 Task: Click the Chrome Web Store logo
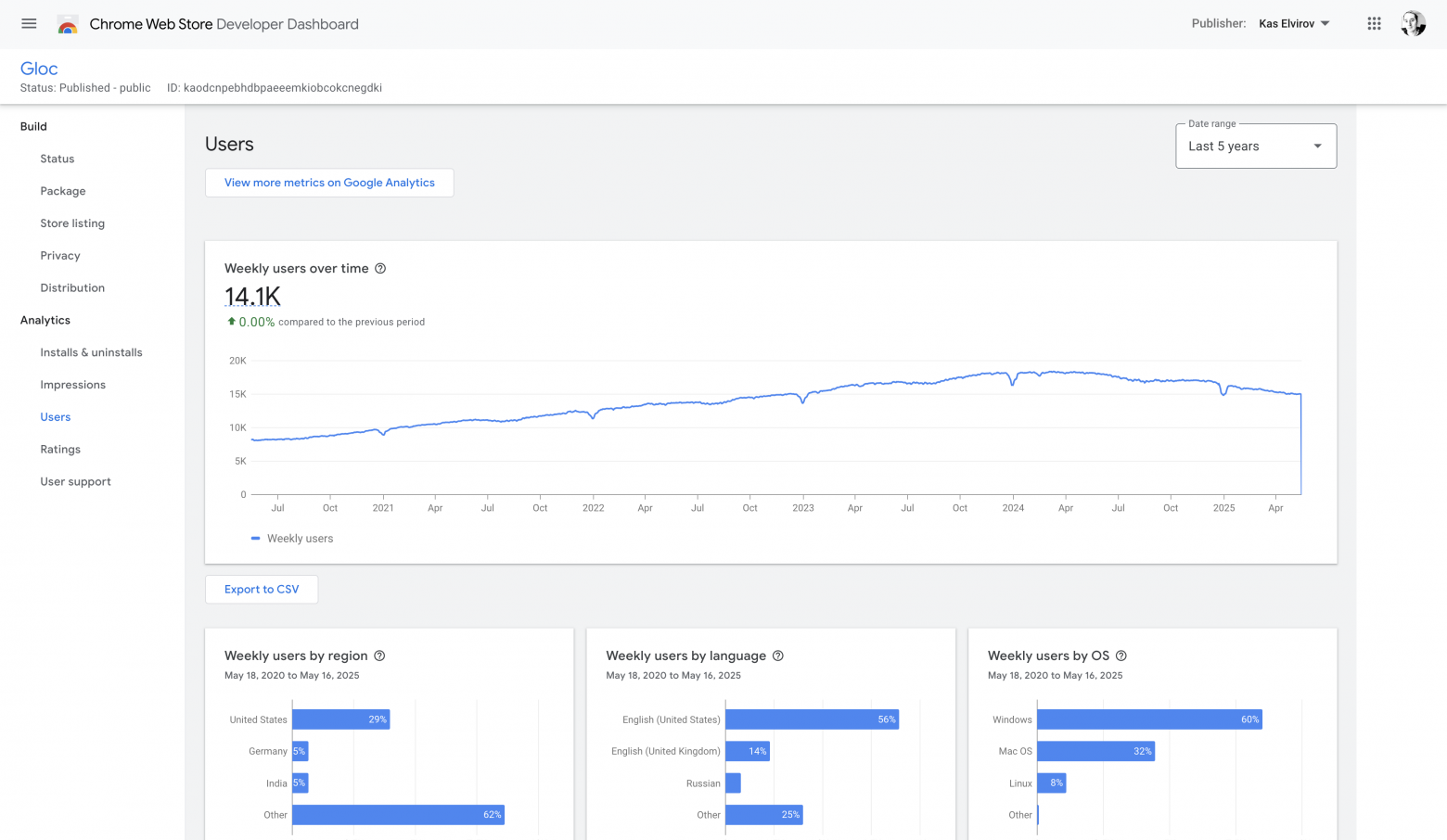tap(68, 23)
